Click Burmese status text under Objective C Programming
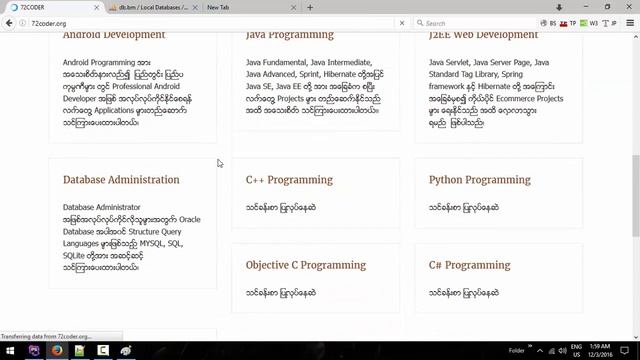The height and width of the screenshot is (360, 640). click(x=280, y=293)
